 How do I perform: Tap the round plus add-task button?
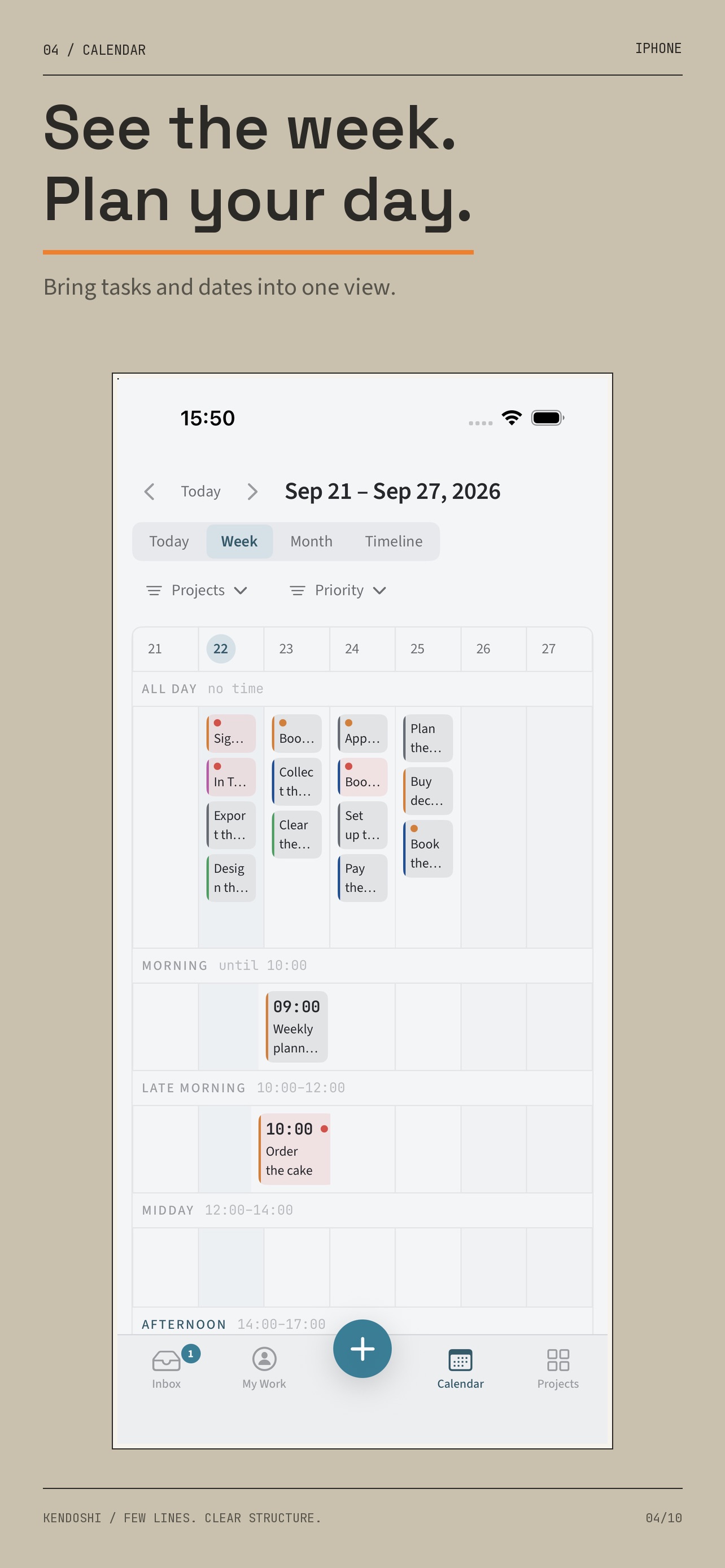point(362,1348)
